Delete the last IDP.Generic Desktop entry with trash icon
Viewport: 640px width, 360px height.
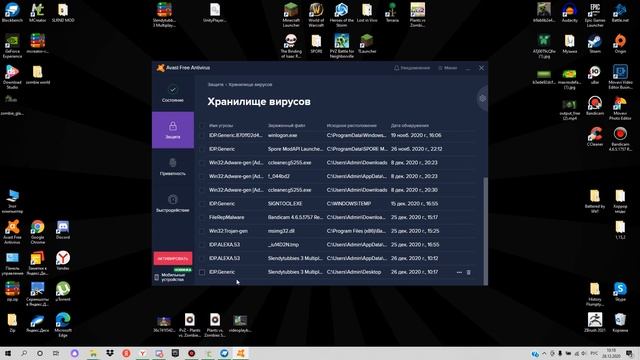tap(469, 272)
